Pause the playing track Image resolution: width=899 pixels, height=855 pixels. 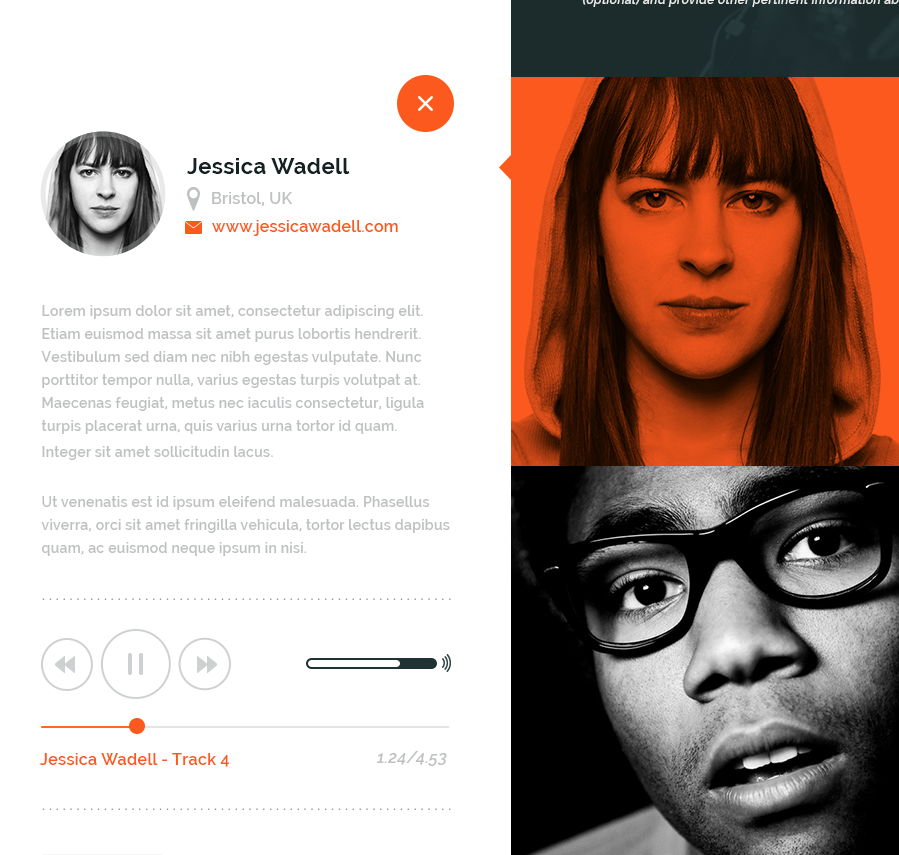[x=136, y=664]
